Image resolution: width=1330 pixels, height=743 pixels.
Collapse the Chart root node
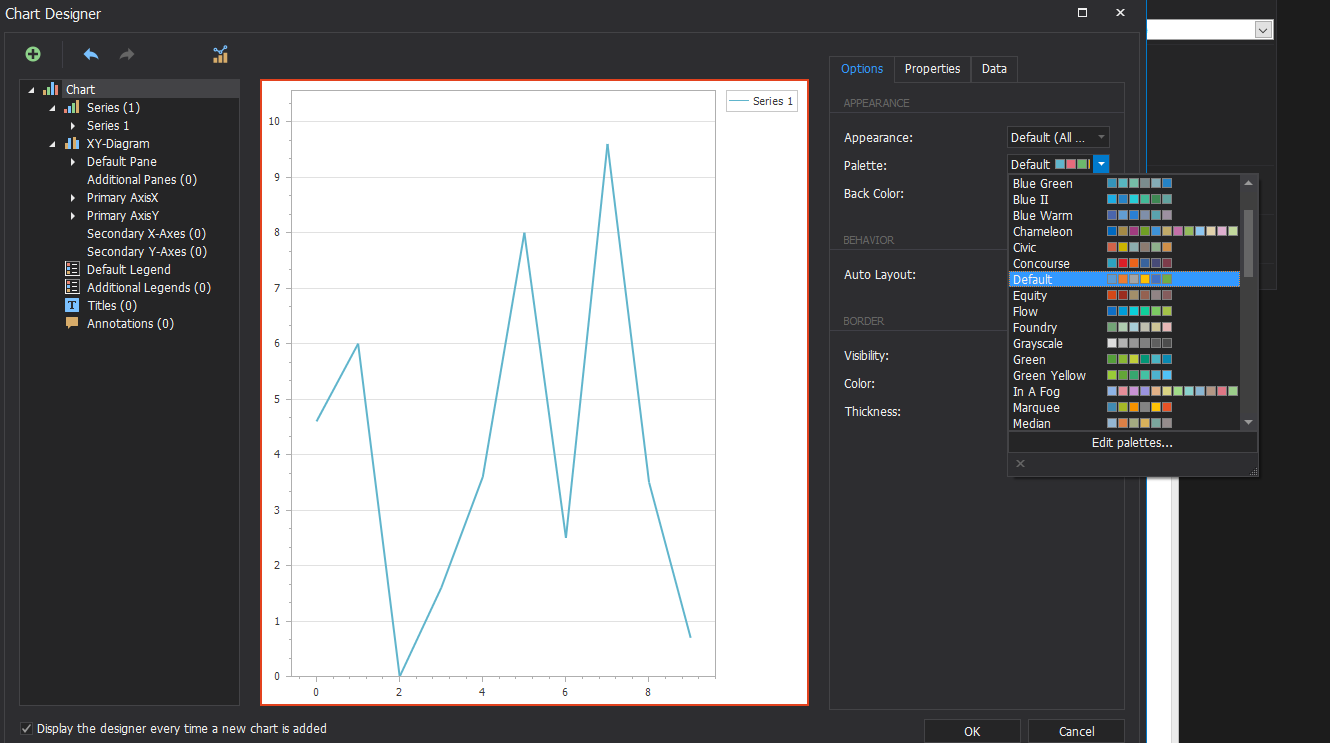click(32, 90)
